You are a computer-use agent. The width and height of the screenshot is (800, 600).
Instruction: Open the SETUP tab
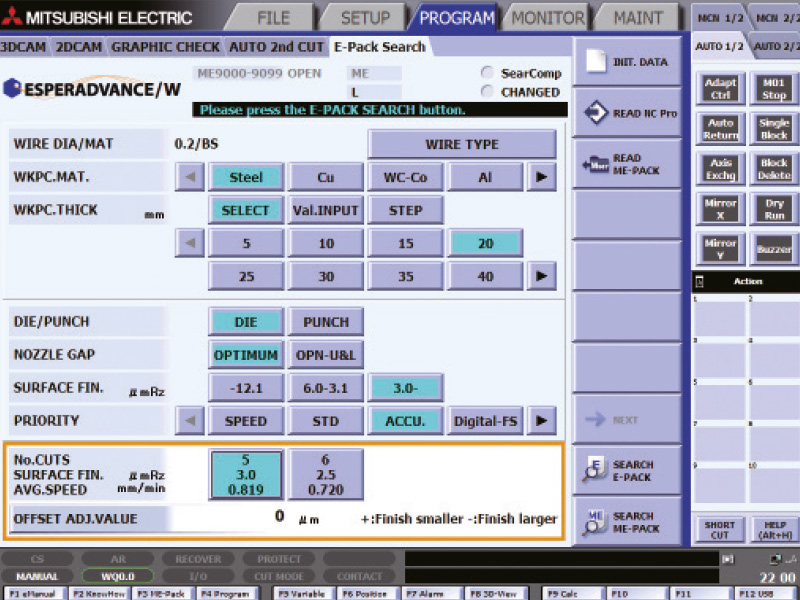365,18
